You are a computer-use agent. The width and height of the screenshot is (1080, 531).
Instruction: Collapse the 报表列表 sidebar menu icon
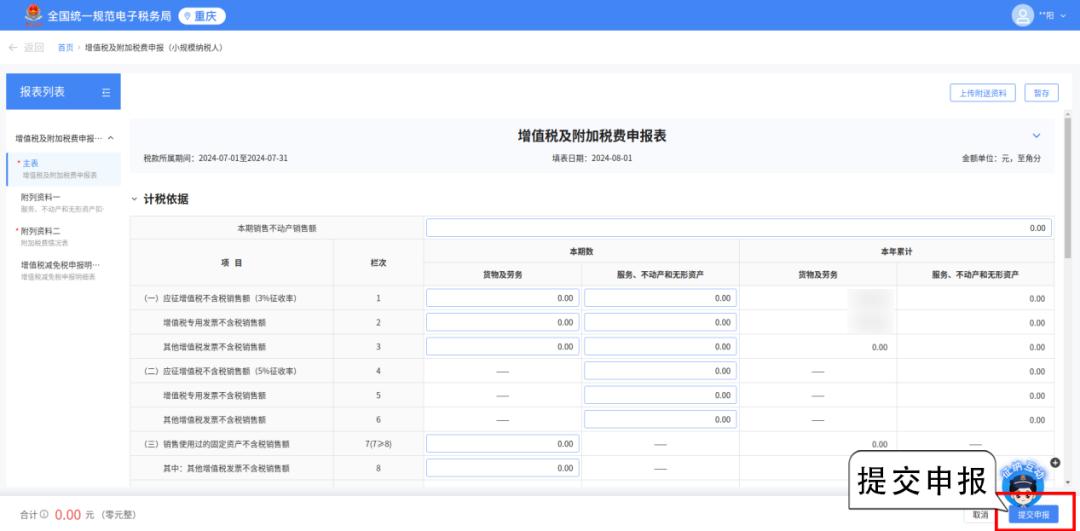[x=106, y=92]
